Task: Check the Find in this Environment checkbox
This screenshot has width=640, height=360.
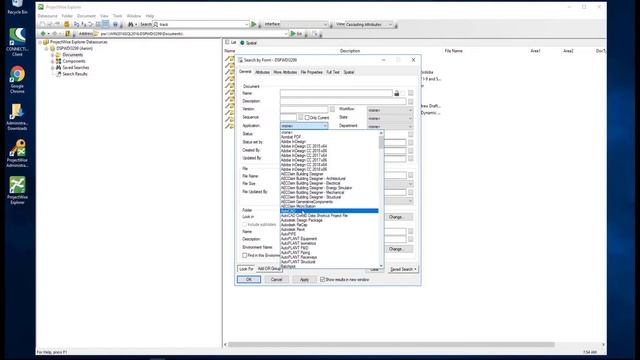Action: point(244,256)
